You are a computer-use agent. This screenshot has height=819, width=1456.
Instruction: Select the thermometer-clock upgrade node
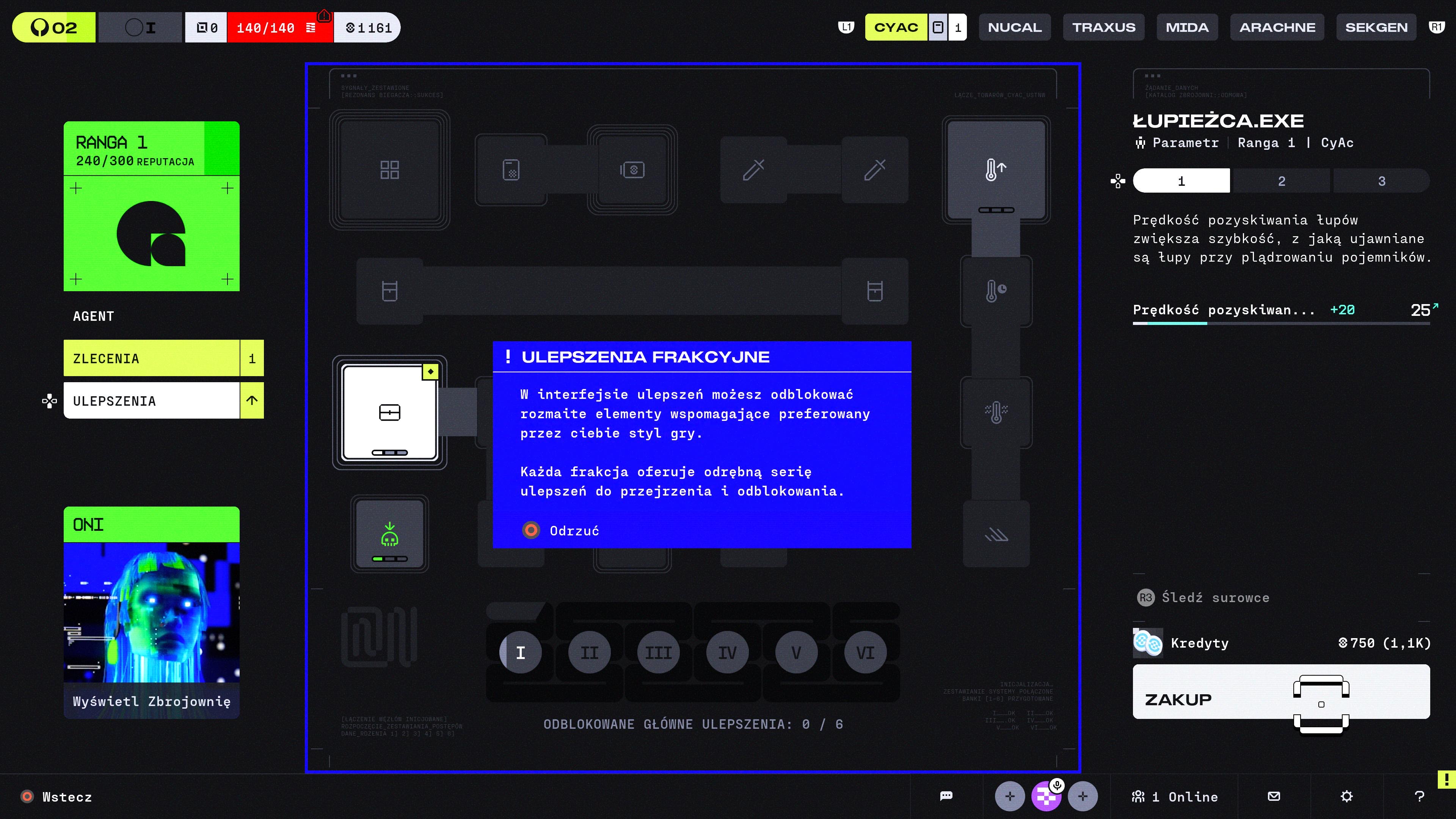tap(996, 291)
